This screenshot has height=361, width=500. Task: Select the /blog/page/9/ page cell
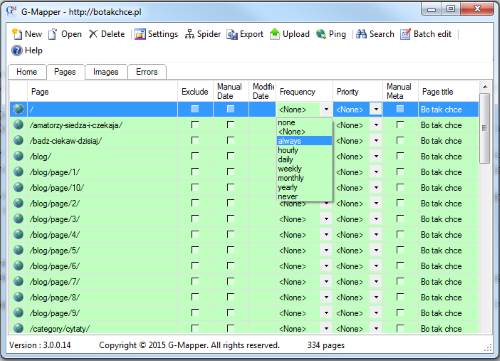tap(102, 313)
